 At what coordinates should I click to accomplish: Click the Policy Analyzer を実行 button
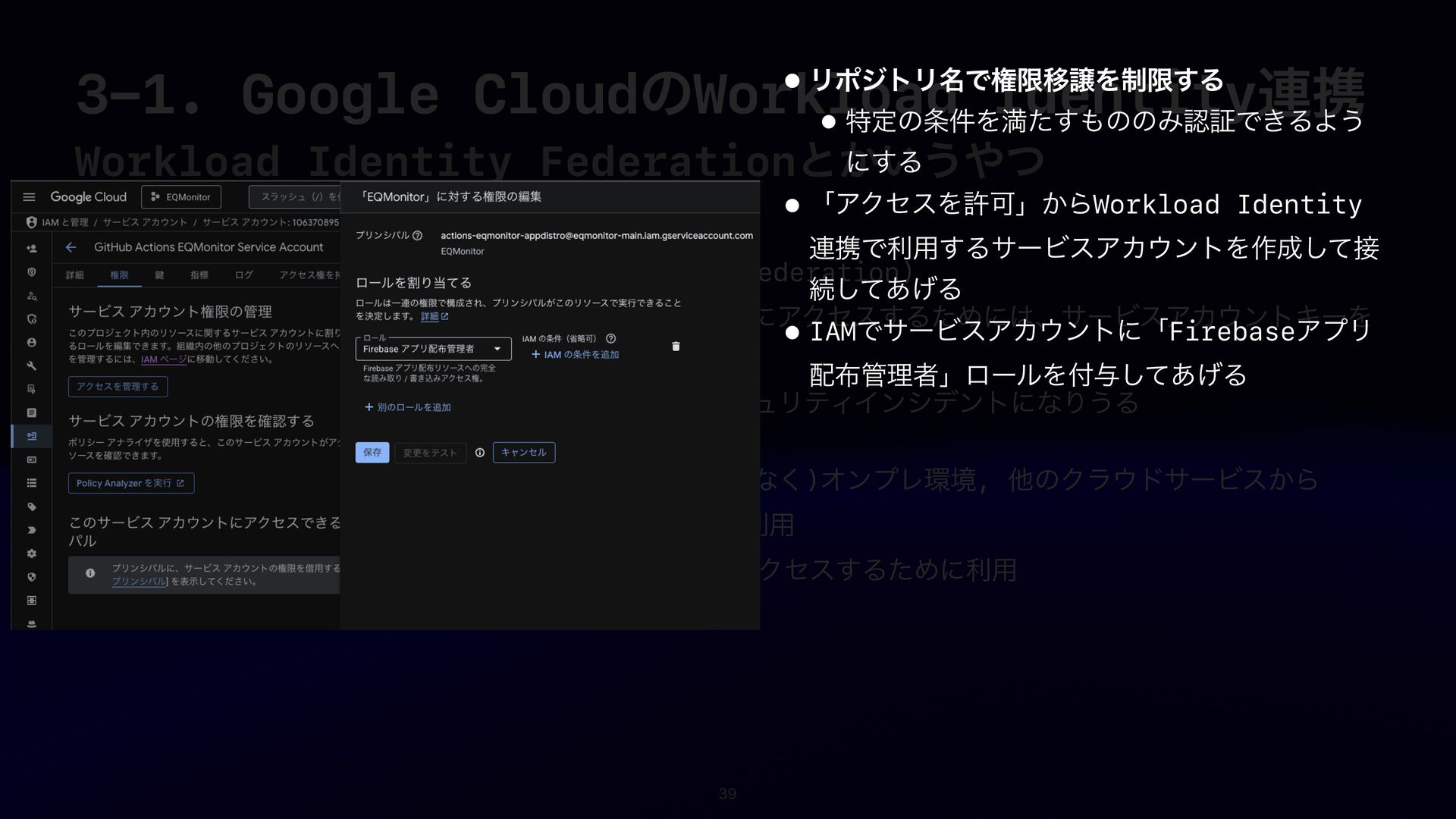pyautogui.click(x=130, y=483)
